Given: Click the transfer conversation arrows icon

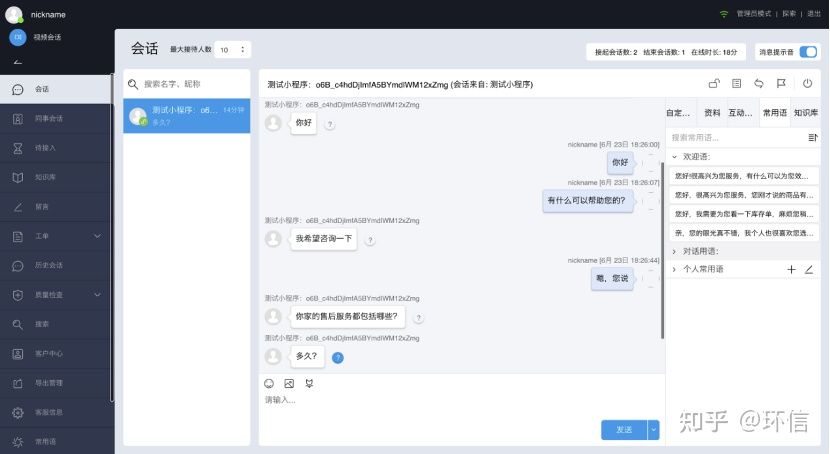Looking at the screenshot, I should (x=759, y=84).
